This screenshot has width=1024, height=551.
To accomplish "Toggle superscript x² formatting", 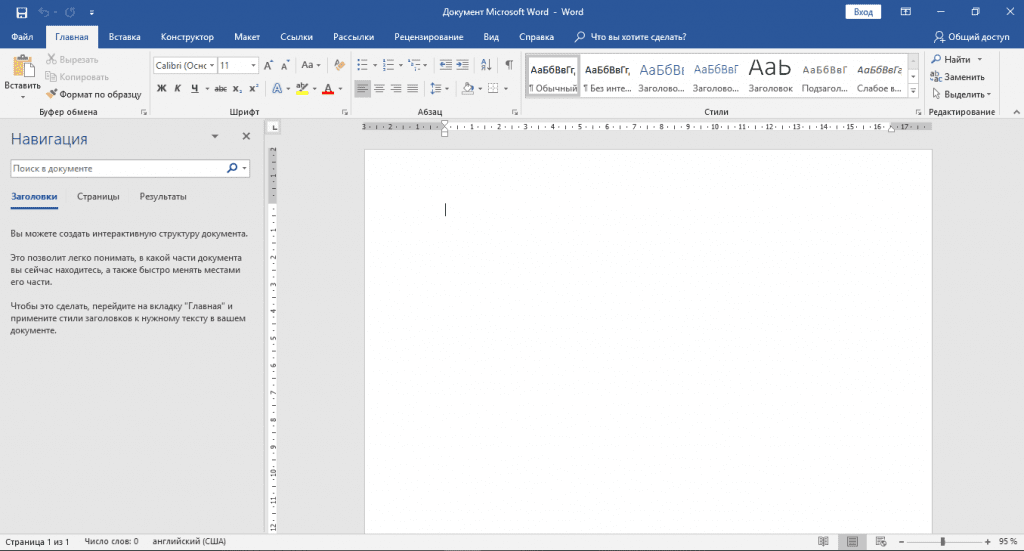I will [253, 88].
